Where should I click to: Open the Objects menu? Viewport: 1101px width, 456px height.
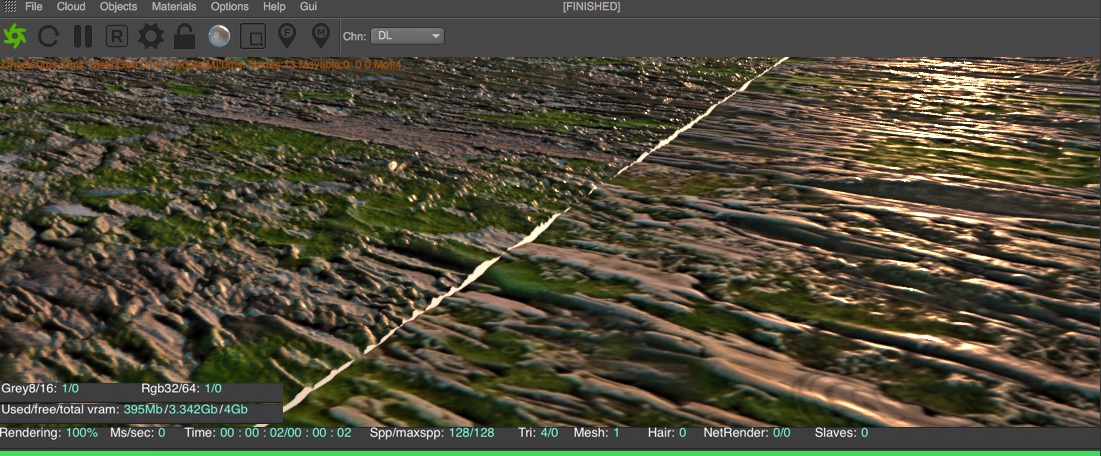click(x=119, y=6)
